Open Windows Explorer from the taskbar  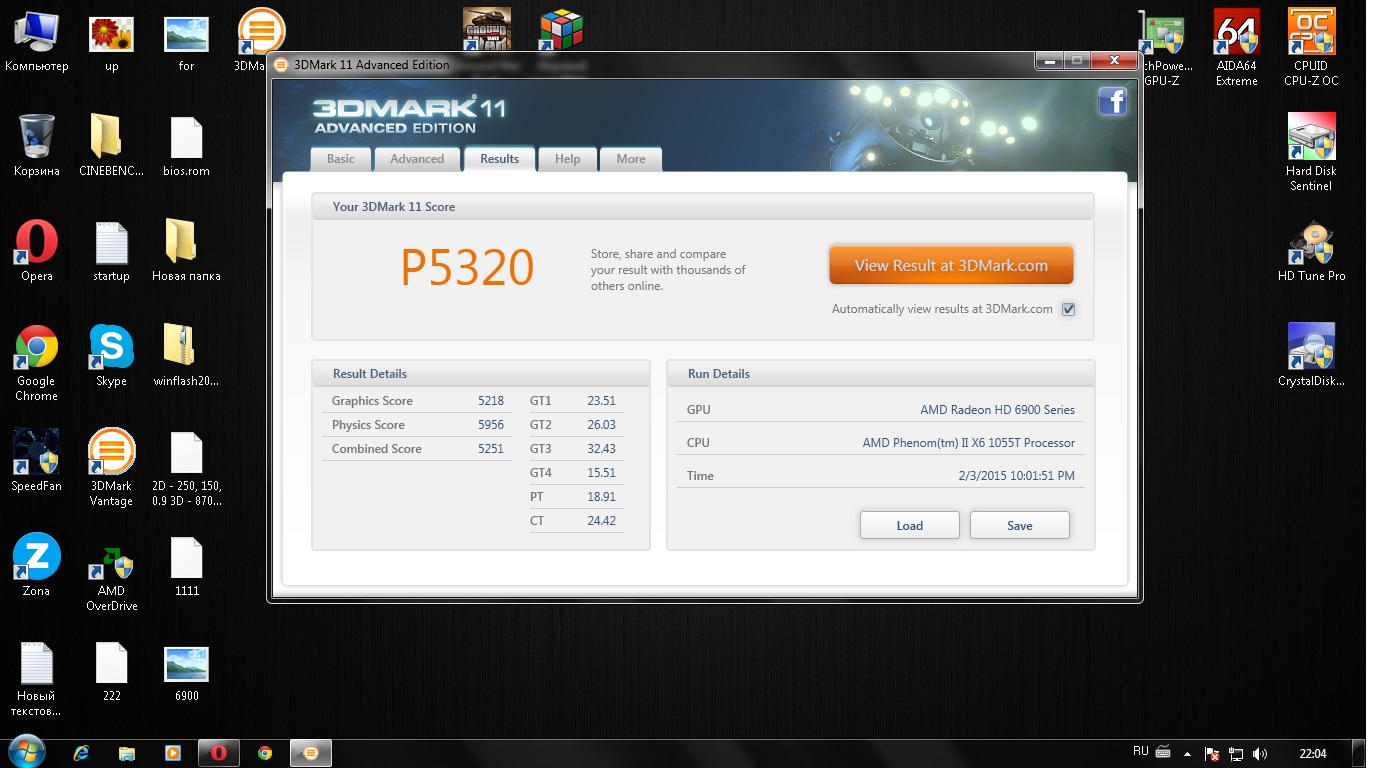pos(127,753)
